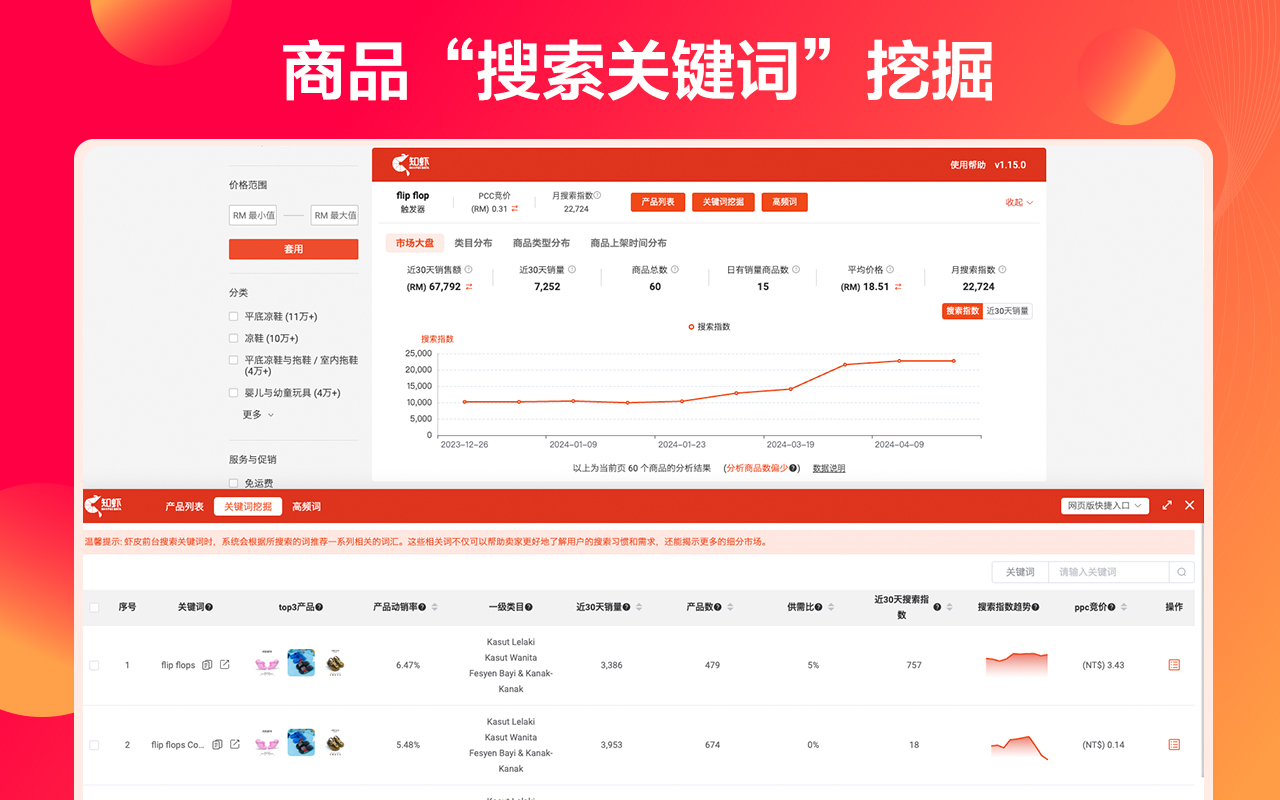
Task: Open the 高频词 tab in the keyword panel
Action: coord(306,505)
